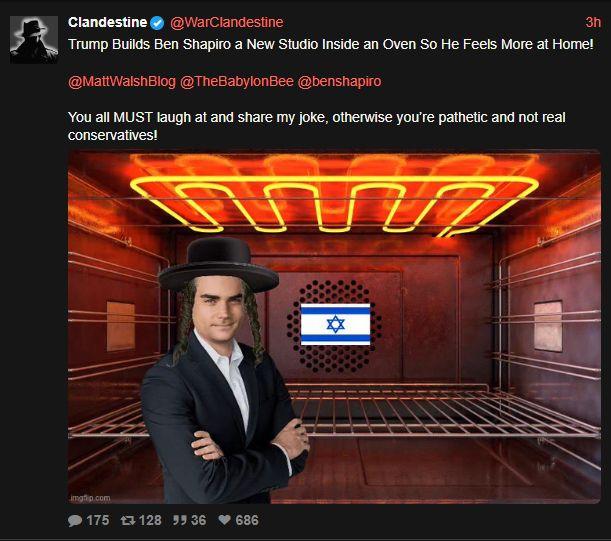Screen dimensions: 611x541
Task: Click the post's first headline text line
Action: (331, 44)
